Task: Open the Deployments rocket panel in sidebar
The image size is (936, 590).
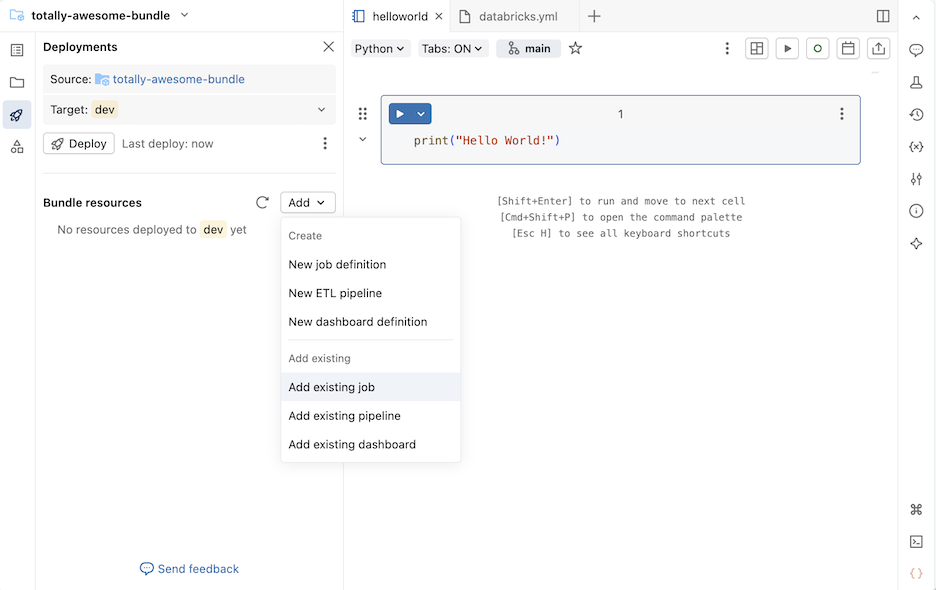Action: (16, 115)
